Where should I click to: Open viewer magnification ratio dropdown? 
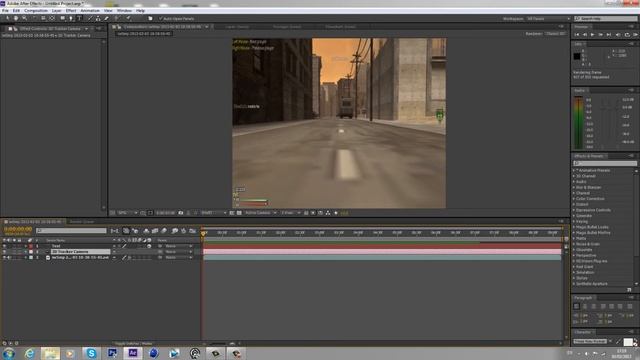coord(127,213)
